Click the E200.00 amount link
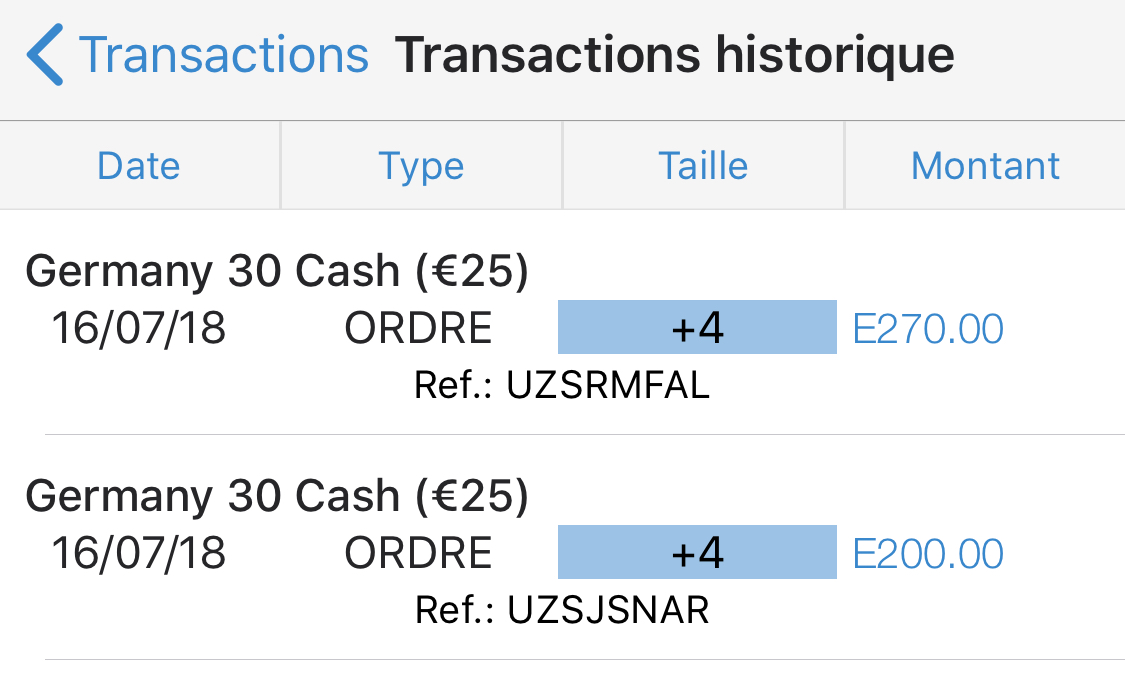Viewport: 1125px width, 676px height. [928, 553]
